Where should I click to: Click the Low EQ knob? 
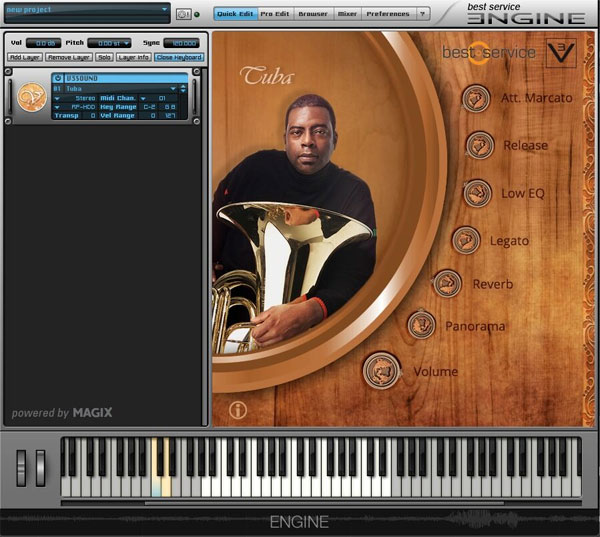pyautogui.click(x=478, y=193)
